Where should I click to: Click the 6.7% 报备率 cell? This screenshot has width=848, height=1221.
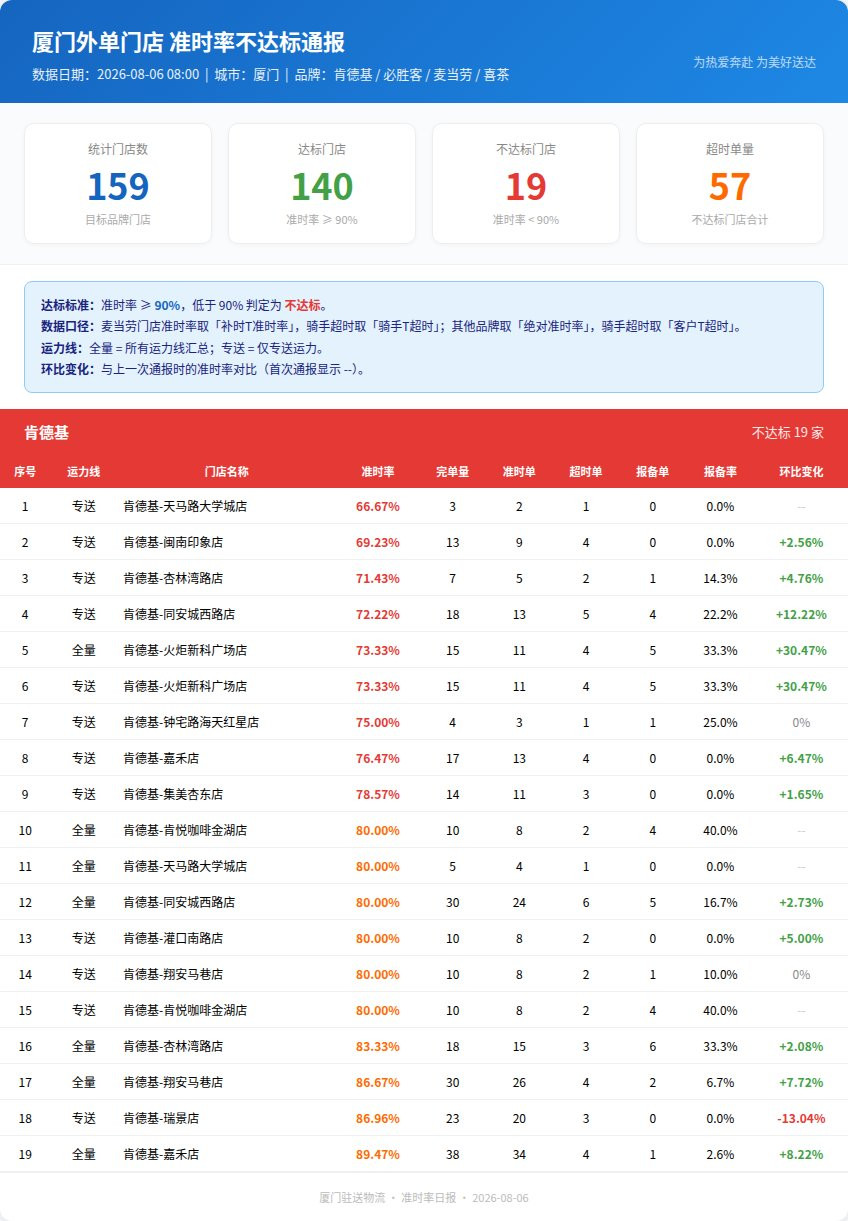pyautogui.click(x=720, y=1082)
